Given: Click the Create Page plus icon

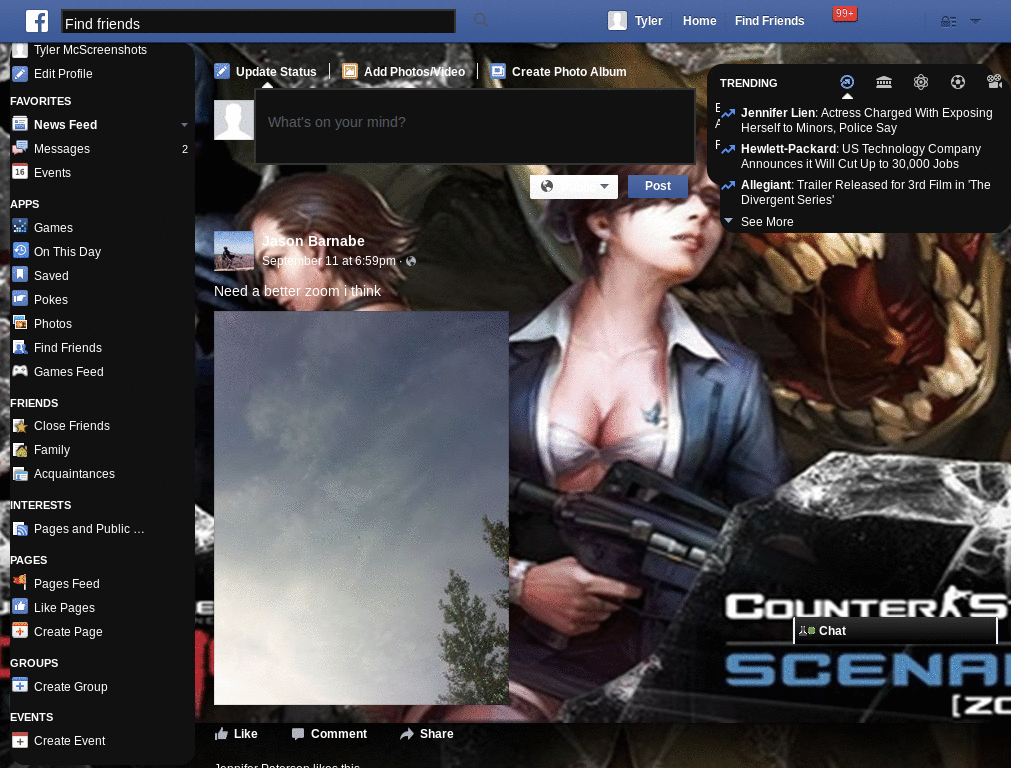Looking at the screenshot, I should [x=20, y=632].
